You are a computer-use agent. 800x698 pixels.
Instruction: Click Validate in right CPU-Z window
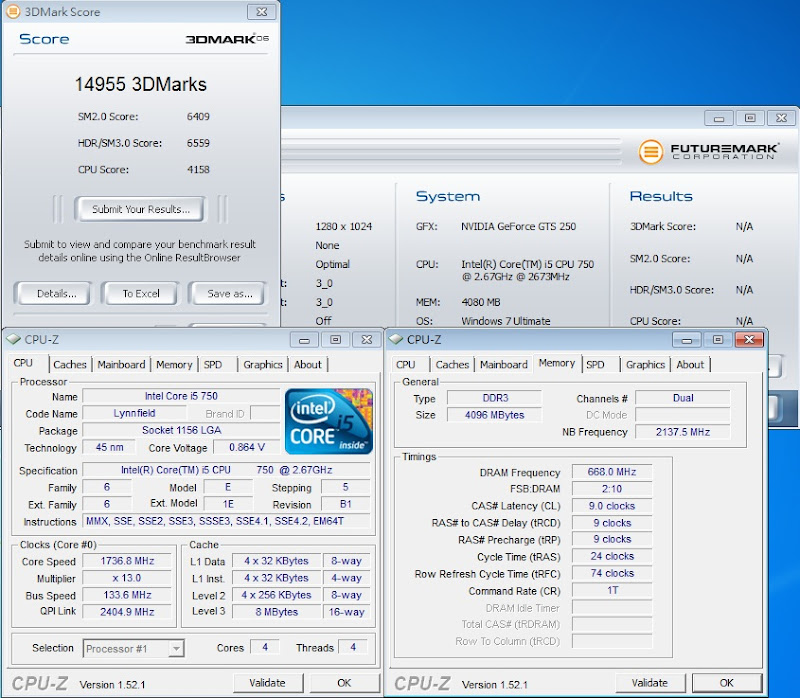[x=650, y=683]
